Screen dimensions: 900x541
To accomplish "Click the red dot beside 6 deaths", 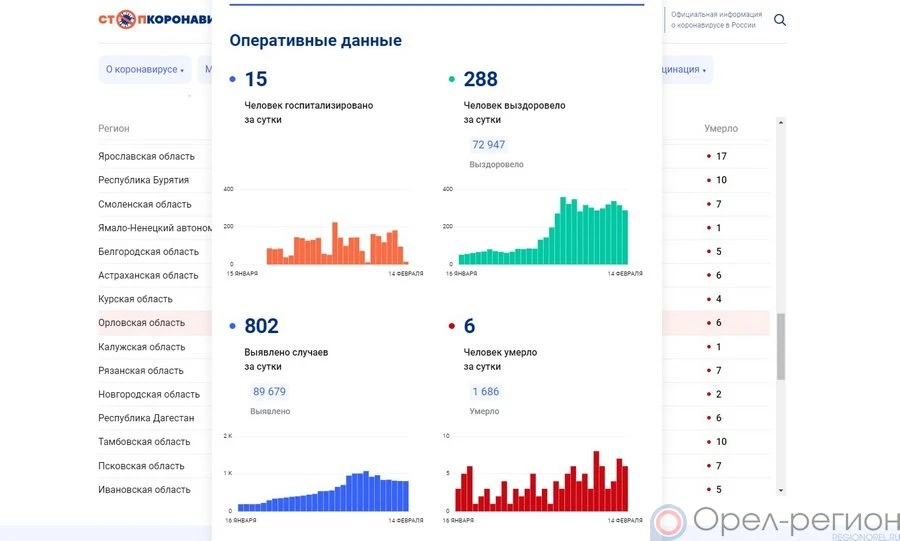I will [x=452, y=326].
